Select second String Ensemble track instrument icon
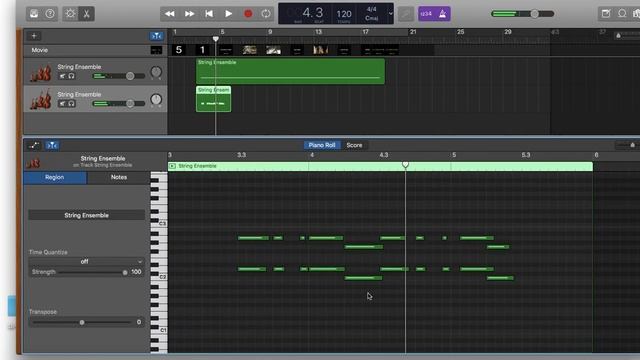This screenshot has width=640, height=360. (x=41, y=100)
